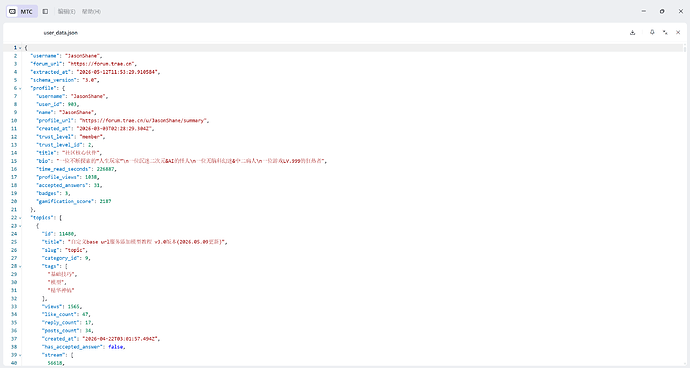Click the "accepted_answers": 31 line
The width and height of the screenshot is (690, 368).
click(69, 185)
